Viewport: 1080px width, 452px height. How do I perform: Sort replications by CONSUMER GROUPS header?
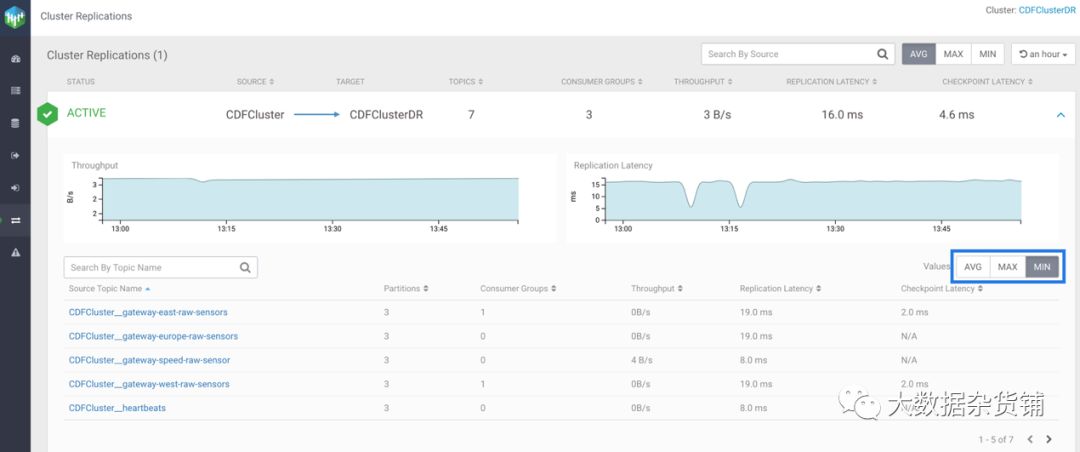point(601,81)
